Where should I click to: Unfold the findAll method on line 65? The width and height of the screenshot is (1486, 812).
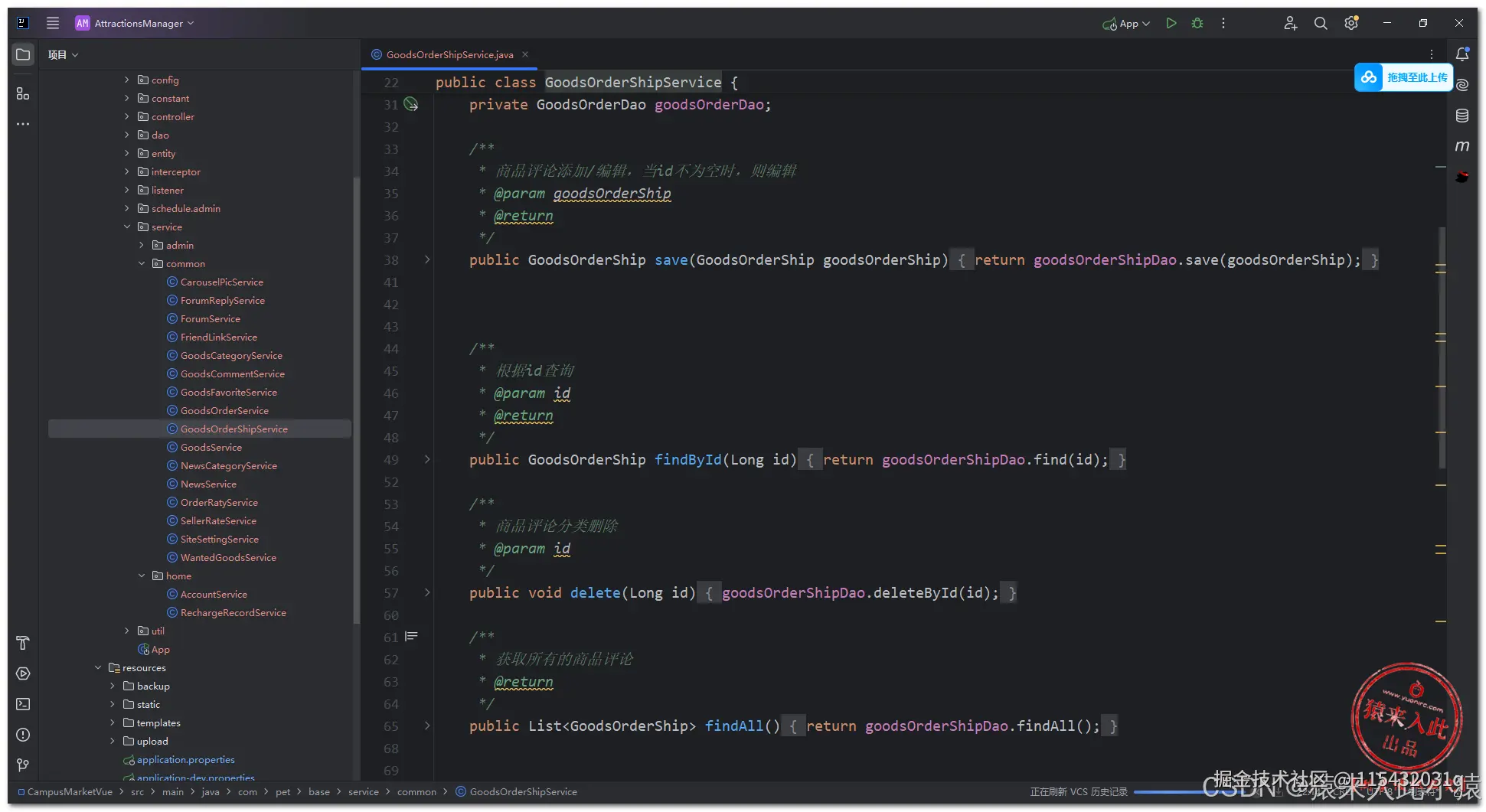coord(427,726)
